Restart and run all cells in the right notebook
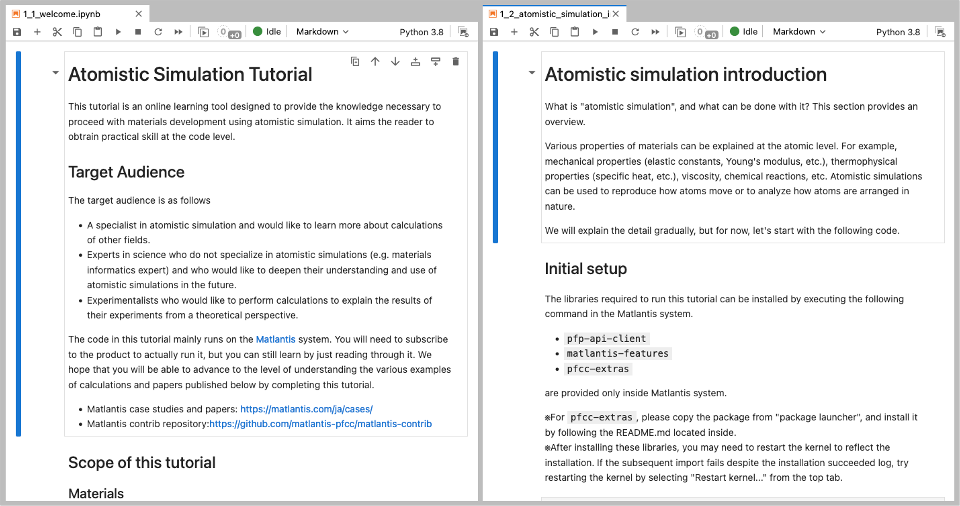Screen dimensions: 960x506 (654, 32)
